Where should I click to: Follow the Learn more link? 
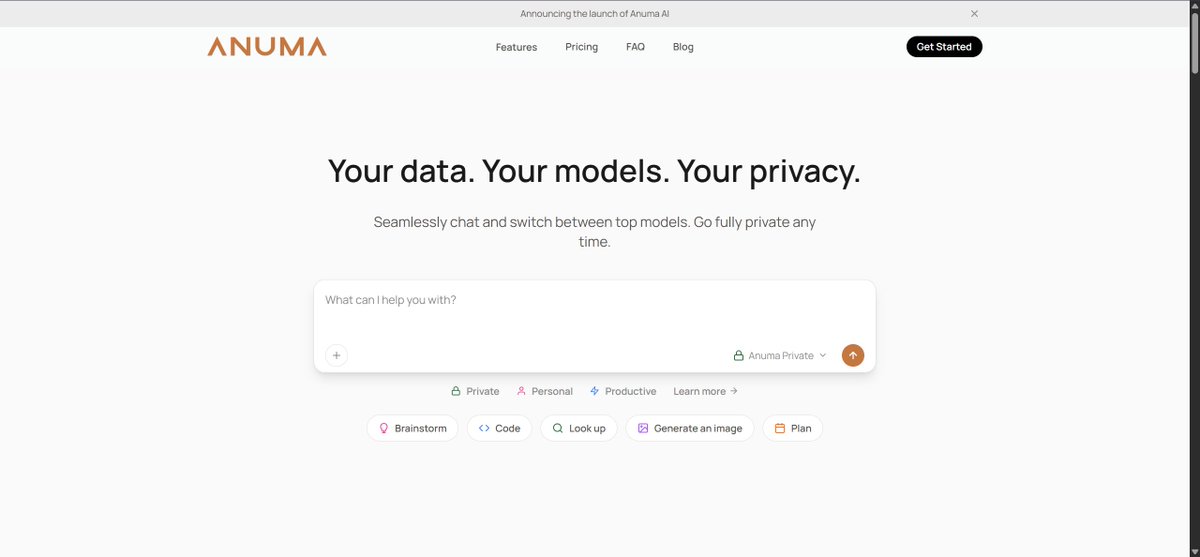[705, 391]
